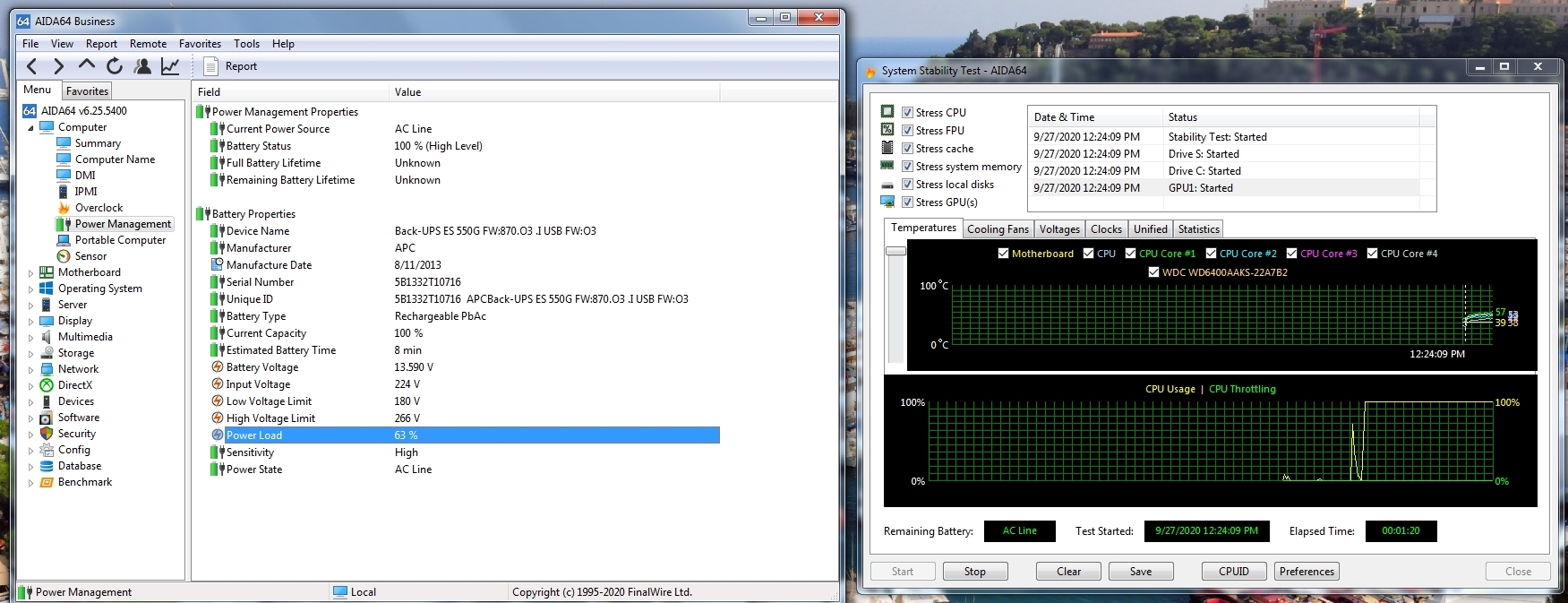
Task: Click the Stress system memory RAM icon
Action: [887, 165]
